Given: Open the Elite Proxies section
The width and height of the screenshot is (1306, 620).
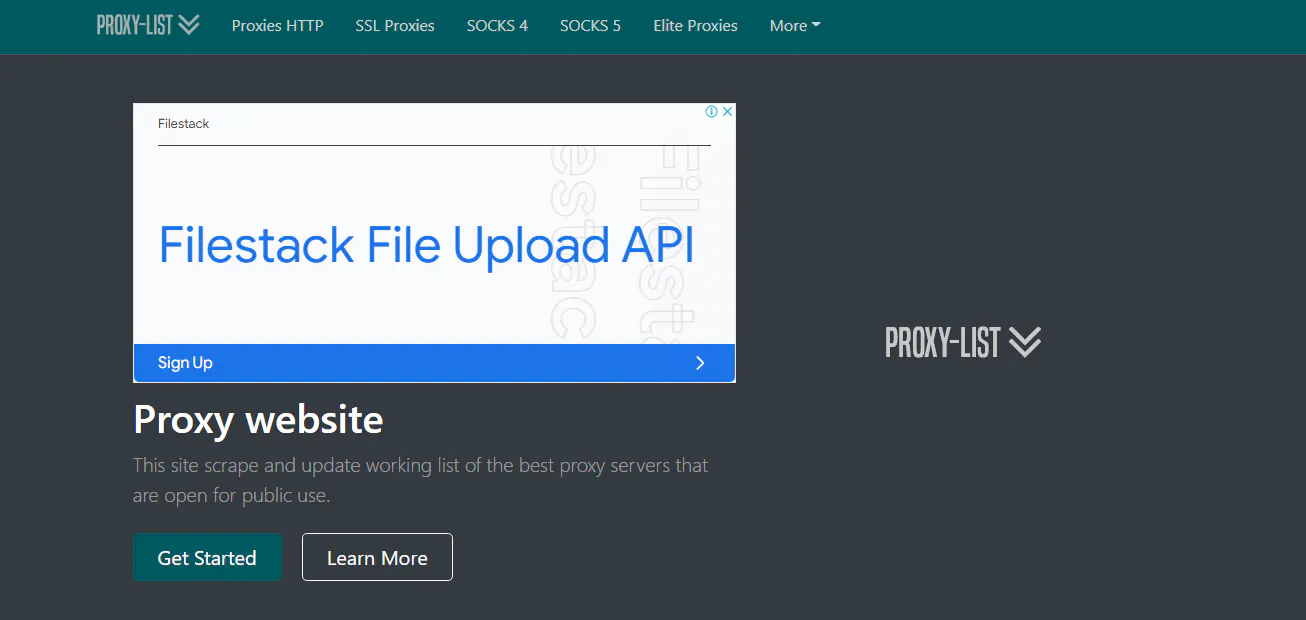Looking at the screenshot, I should [x=695, y=25].
